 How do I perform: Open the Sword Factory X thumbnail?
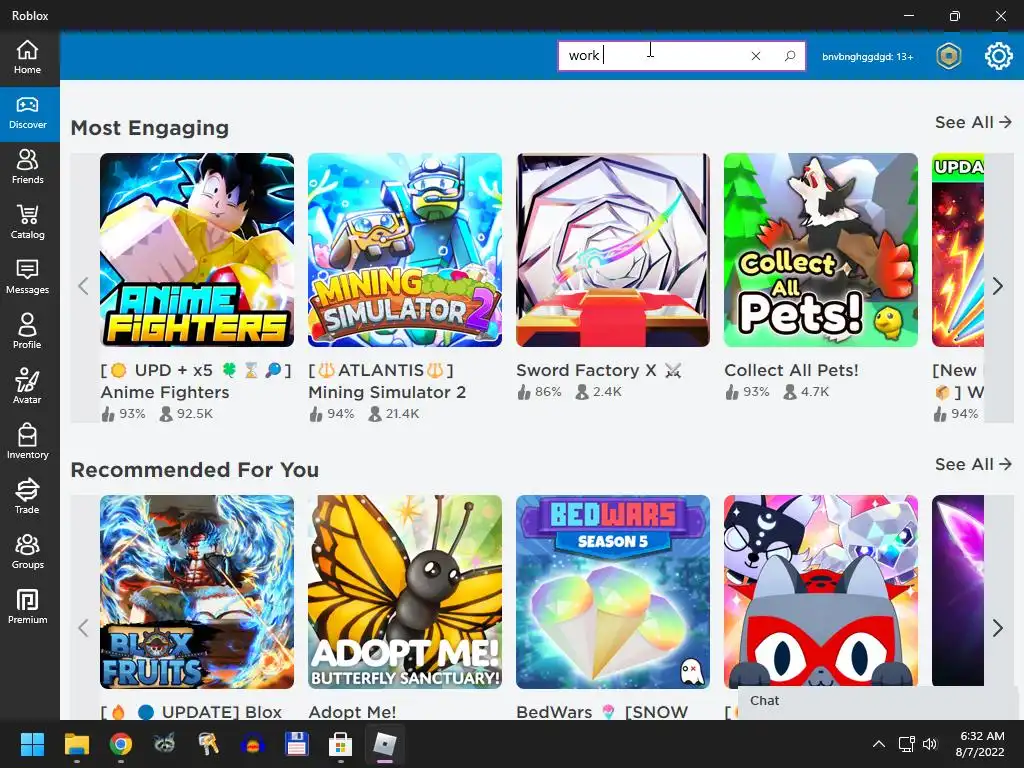click(x=613, y=250)
